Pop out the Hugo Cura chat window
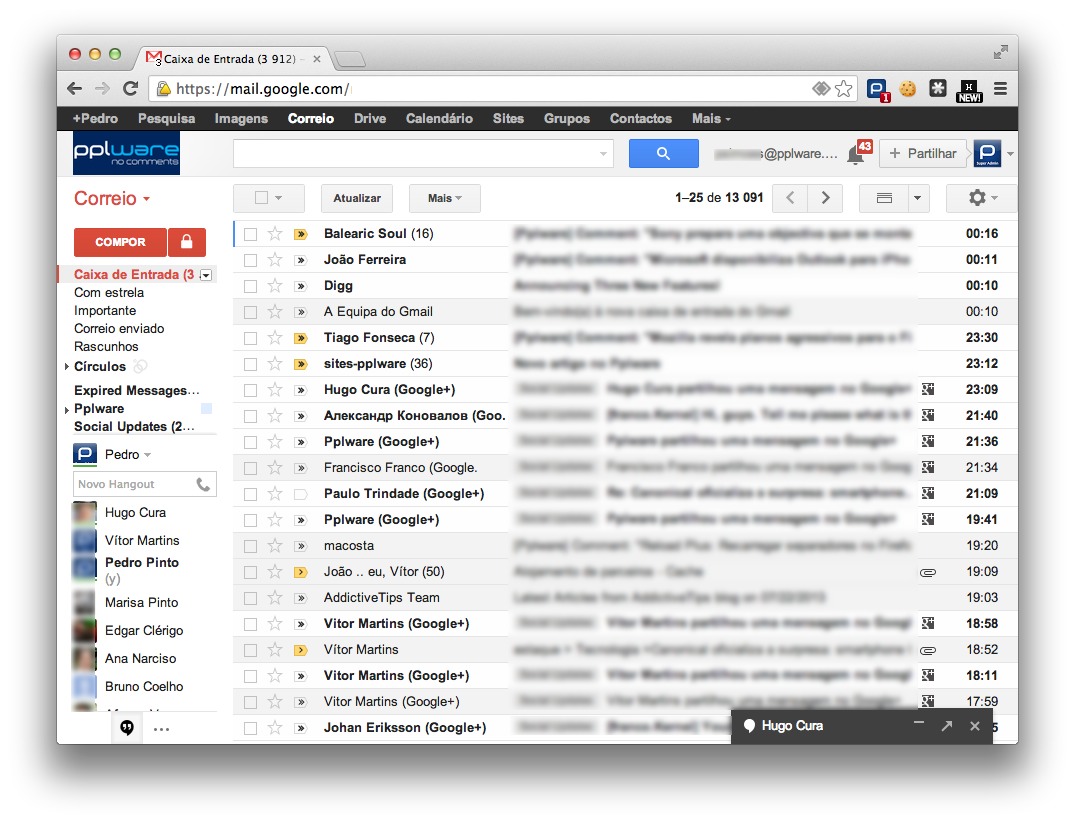 click(x=947, y=726)
